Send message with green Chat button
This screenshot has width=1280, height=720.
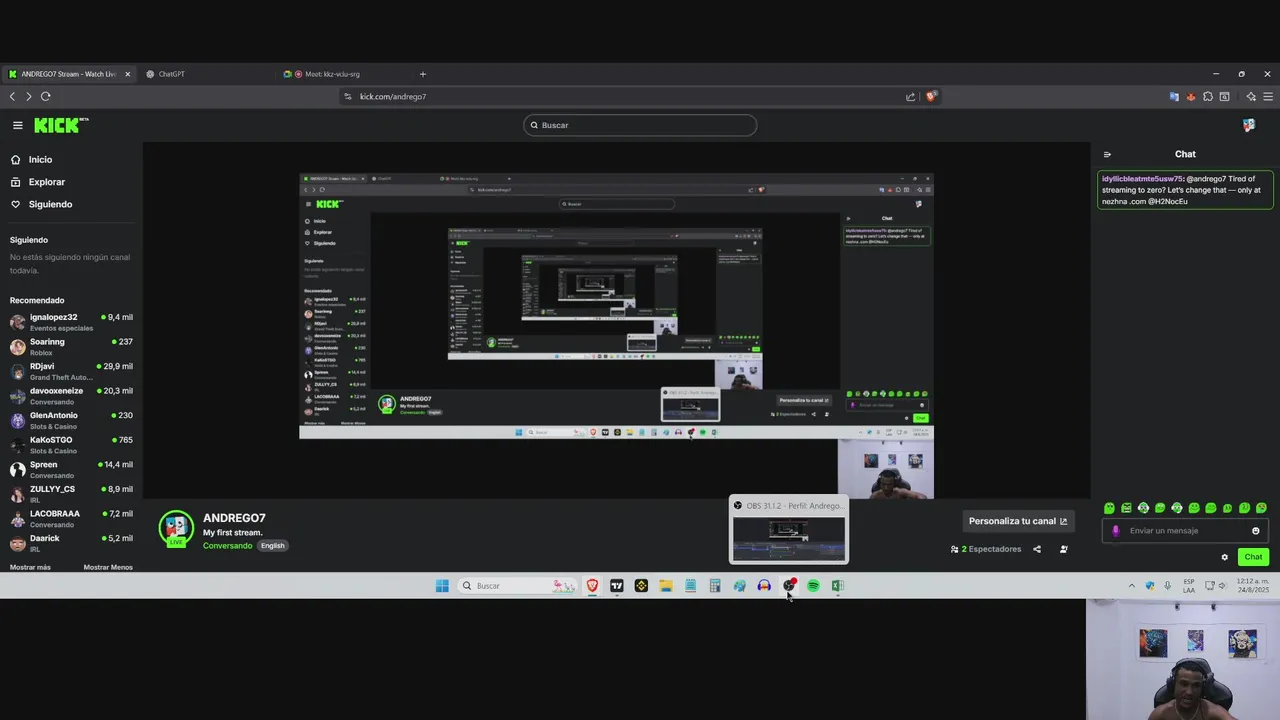pos(1253,557)
